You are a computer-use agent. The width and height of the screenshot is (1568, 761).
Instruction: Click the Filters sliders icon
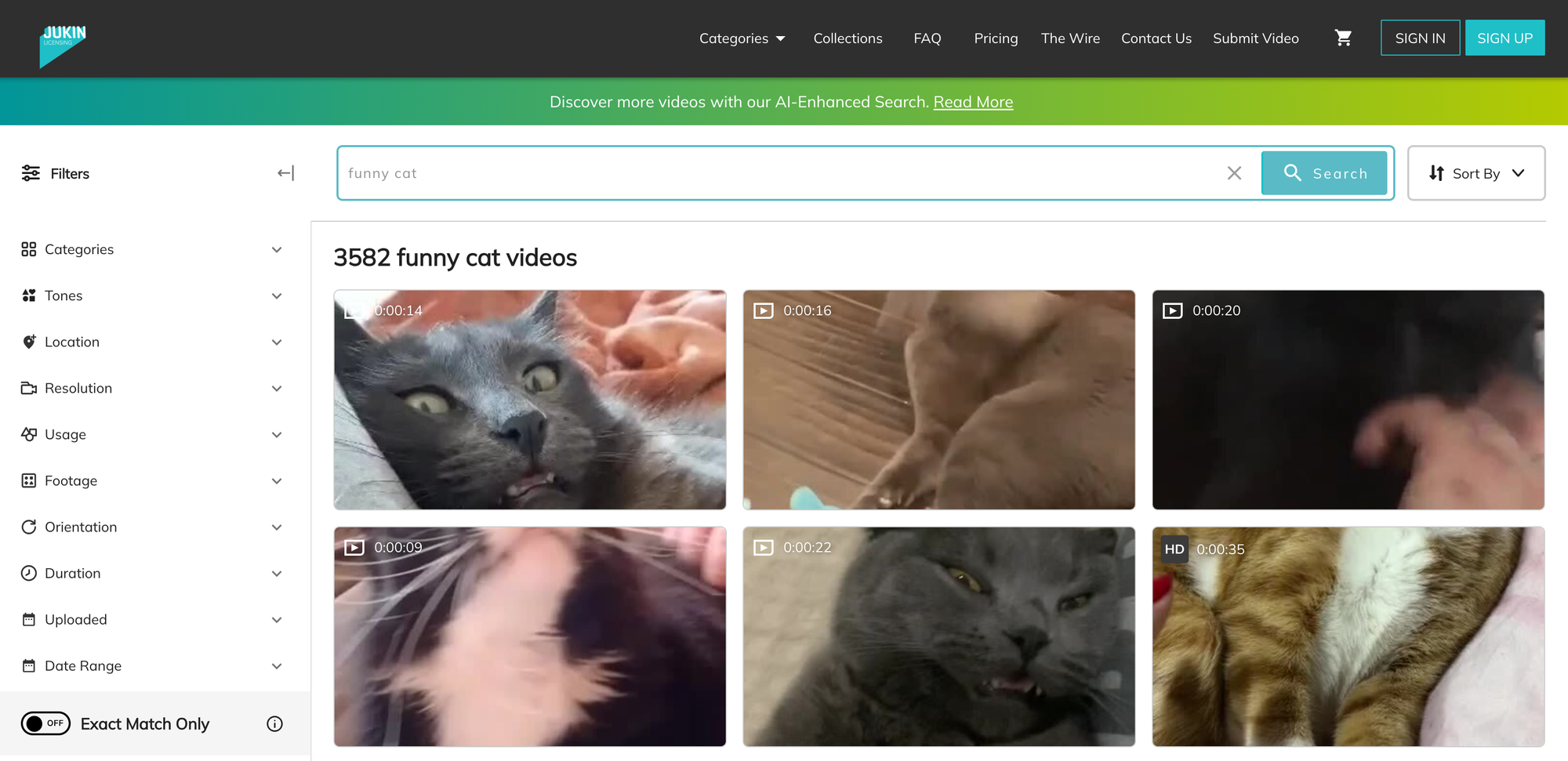31,173
